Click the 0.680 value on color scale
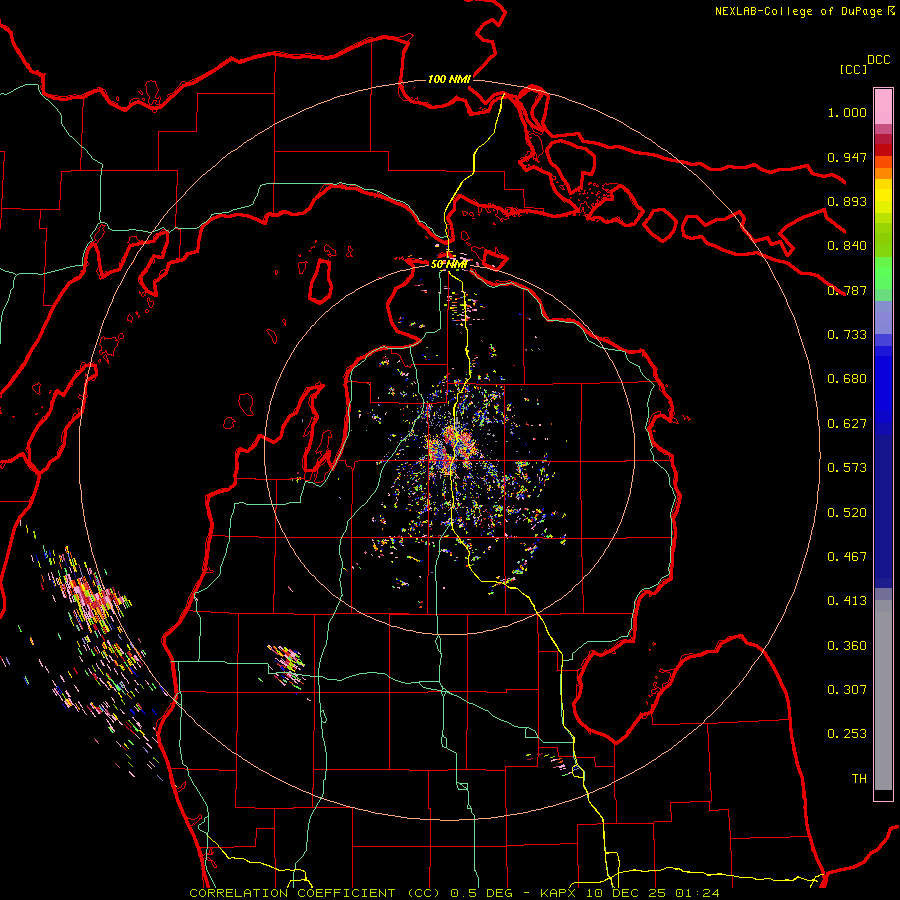Screen dimensions: 900x900 [x=847, y=379]
